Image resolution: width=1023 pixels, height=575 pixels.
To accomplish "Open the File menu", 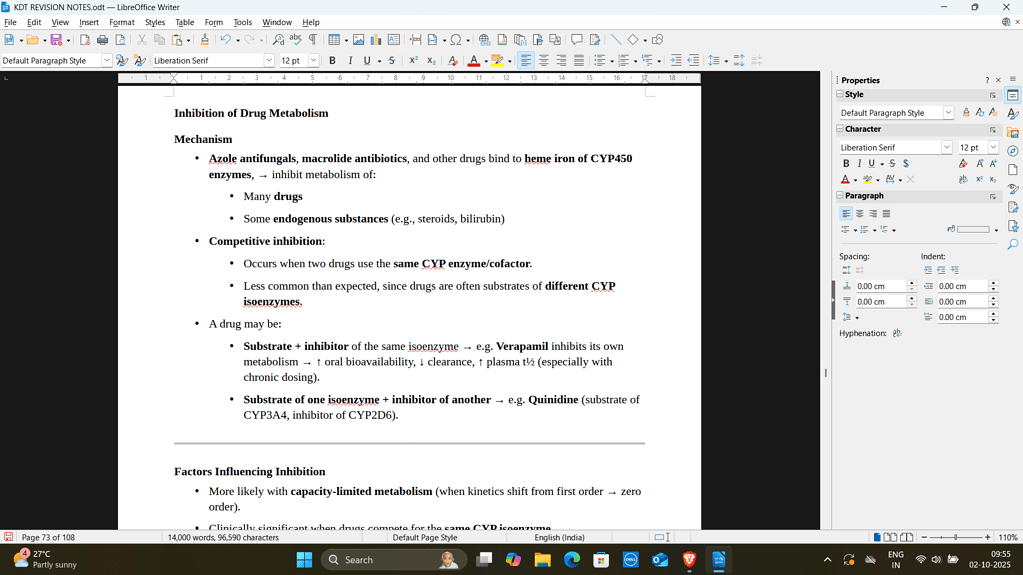I will point(10,22).
